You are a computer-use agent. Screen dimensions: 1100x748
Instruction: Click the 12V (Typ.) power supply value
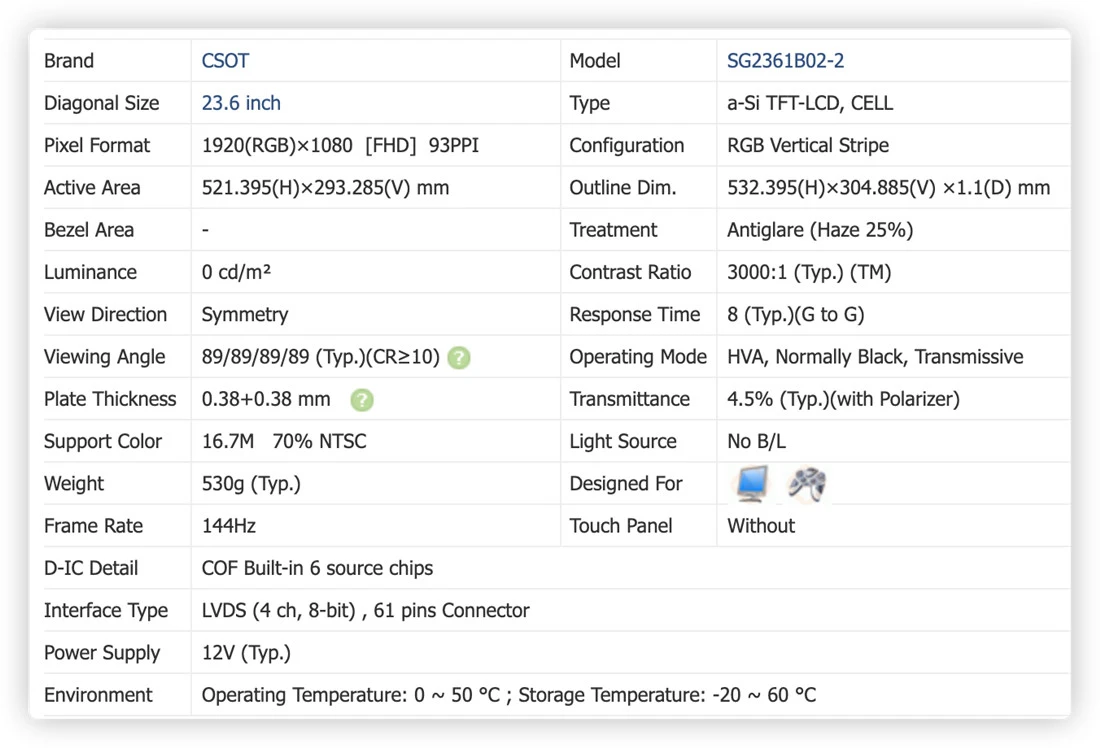(x=246, y=653)
